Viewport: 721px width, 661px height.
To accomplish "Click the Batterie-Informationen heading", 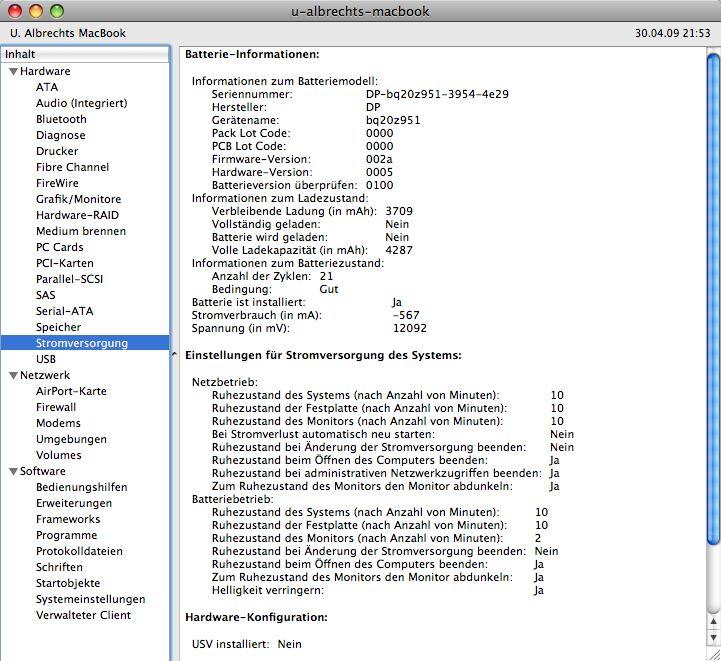I will coord(252,54).
